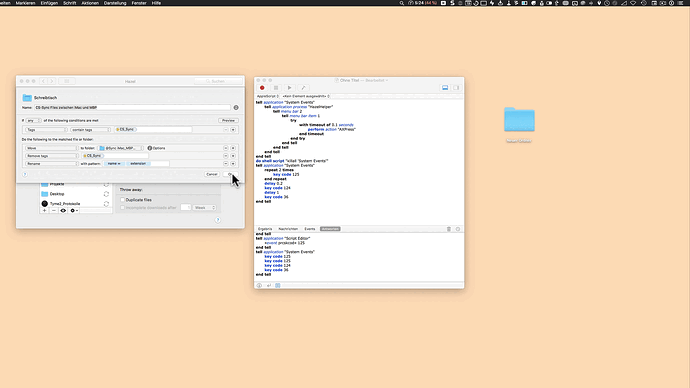
Task: Select the log view icon at bottom
Action: pyautogui.click(x=278, y=286)
